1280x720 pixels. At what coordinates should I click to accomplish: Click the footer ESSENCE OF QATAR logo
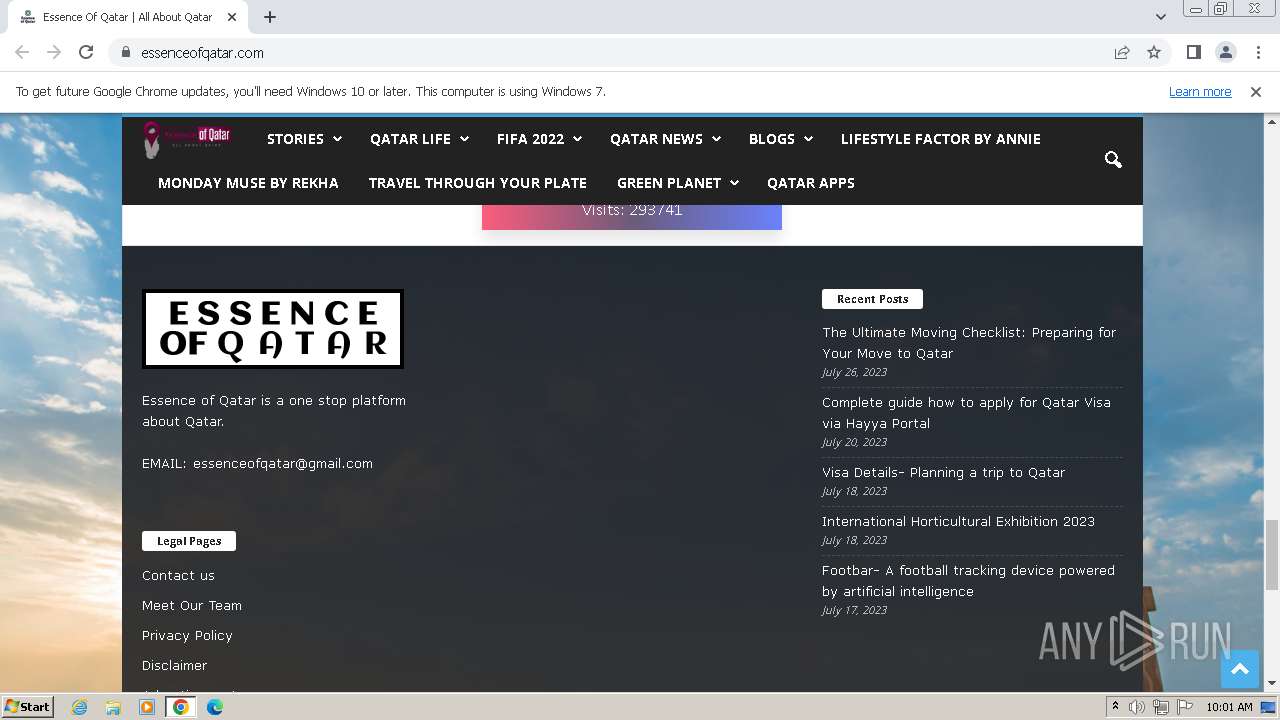273,329
